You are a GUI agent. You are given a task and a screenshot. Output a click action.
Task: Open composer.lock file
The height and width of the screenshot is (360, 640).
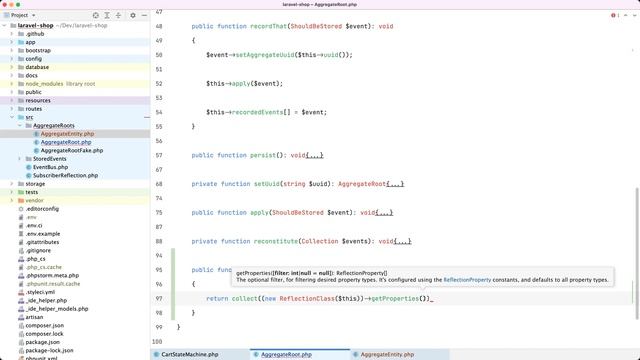click(x=44, y=334)
